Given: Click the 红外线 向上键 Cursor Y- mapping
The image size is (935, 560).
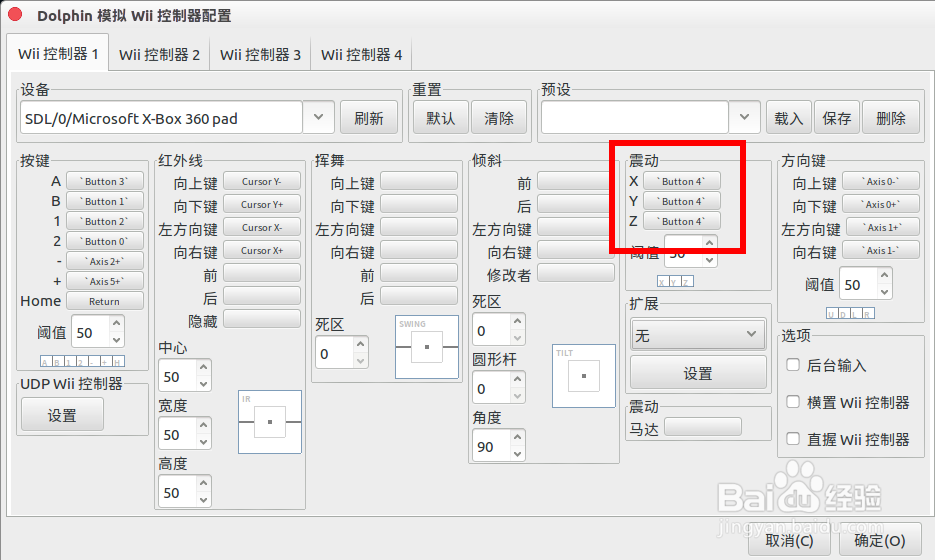Looking at the screenshot, I should 262,181.
